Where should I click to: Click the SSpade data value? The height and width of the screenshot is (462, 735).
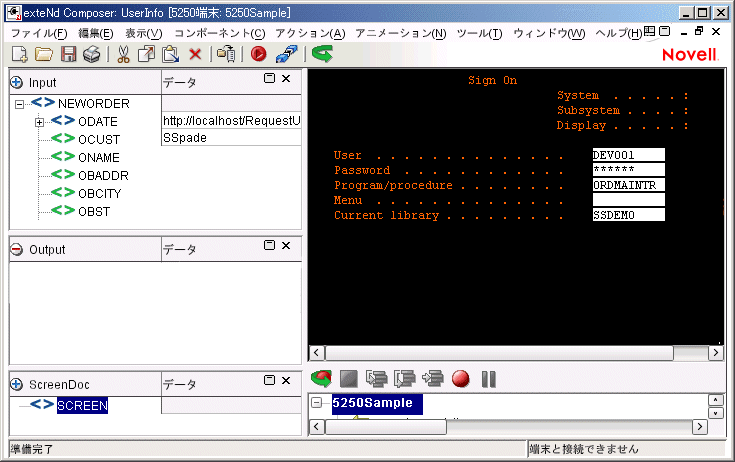(x=231, y=138)
